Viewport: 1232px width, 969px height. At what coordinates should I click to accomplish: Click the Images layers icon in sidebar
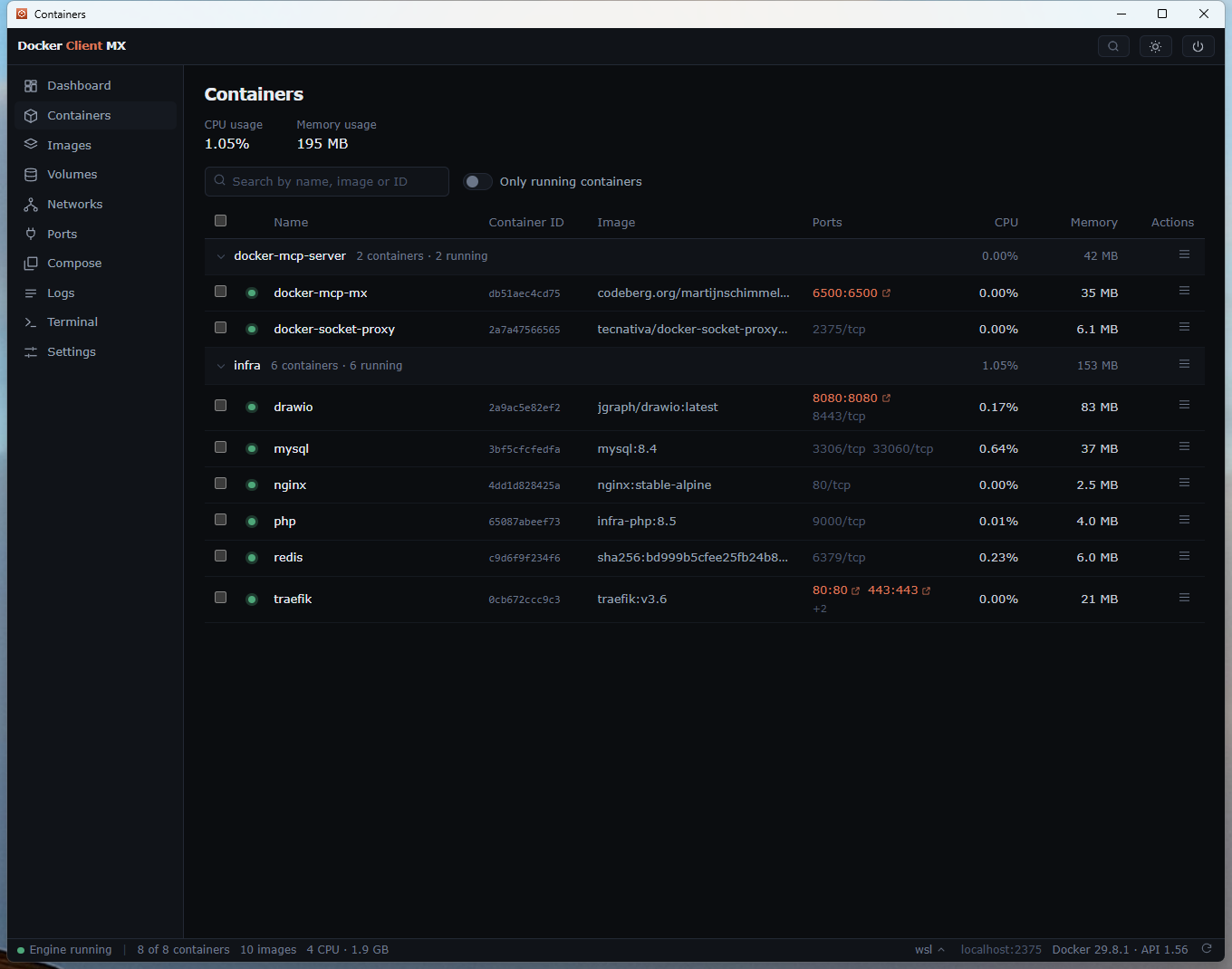pos(31,145)
